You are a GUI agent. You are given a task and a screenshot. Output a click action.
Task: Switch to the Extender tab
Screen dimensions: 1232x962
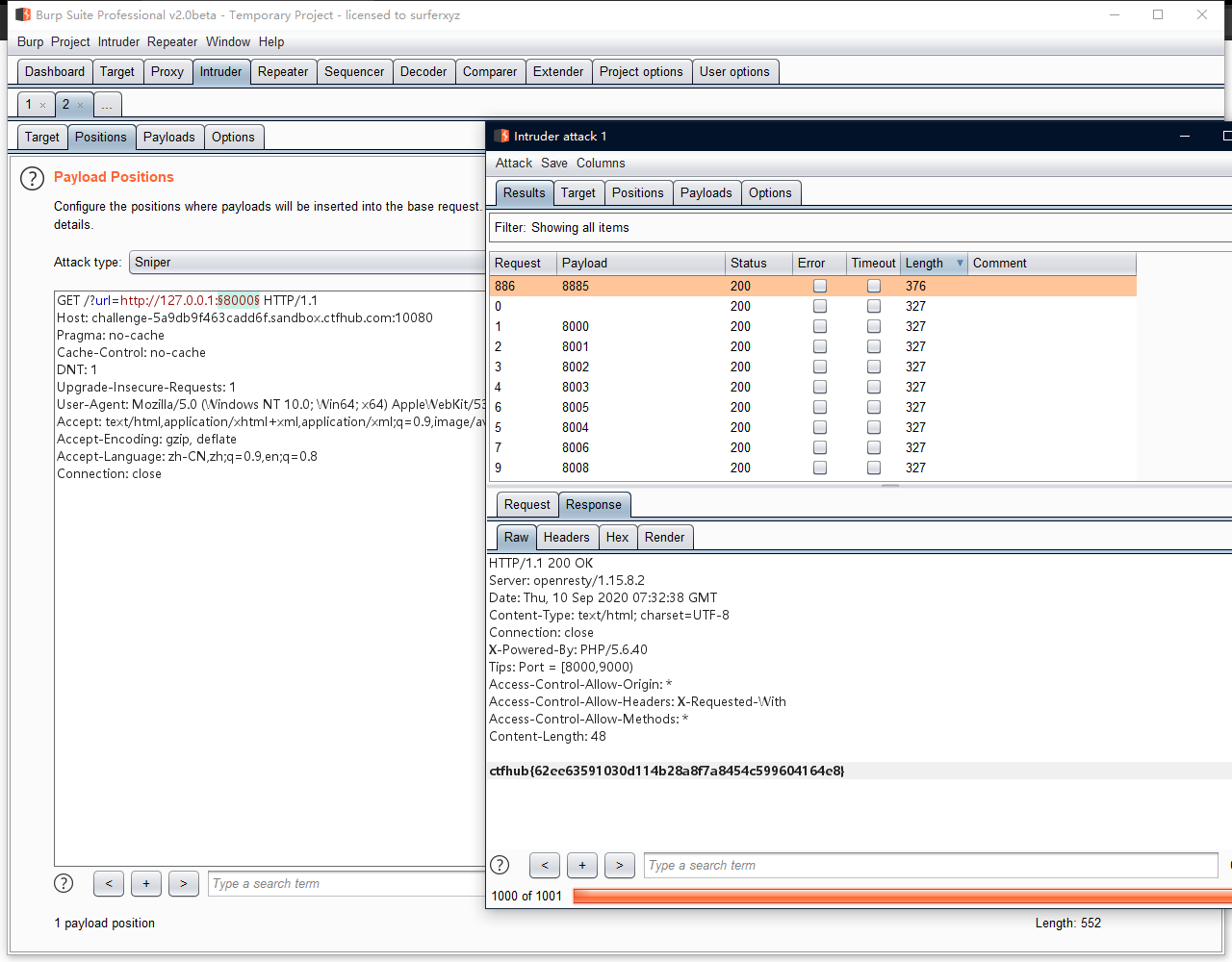tap(558, 71)
